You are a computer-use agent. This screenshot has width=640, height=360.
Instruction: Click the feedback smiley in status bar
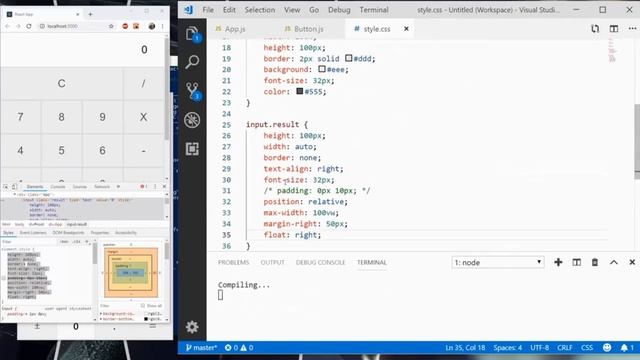pos(607,347)
